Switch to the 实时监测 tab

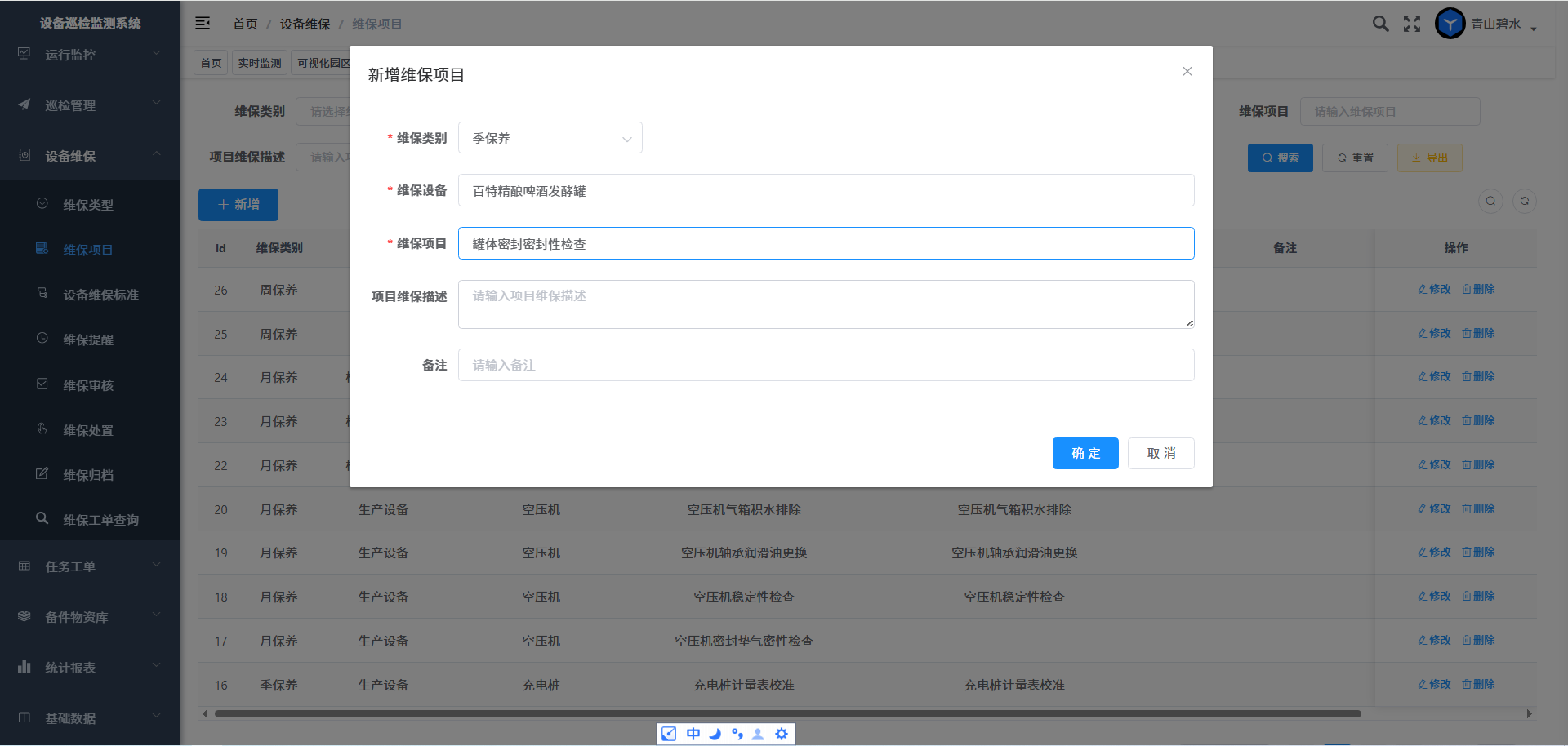(x=260, y=63)
